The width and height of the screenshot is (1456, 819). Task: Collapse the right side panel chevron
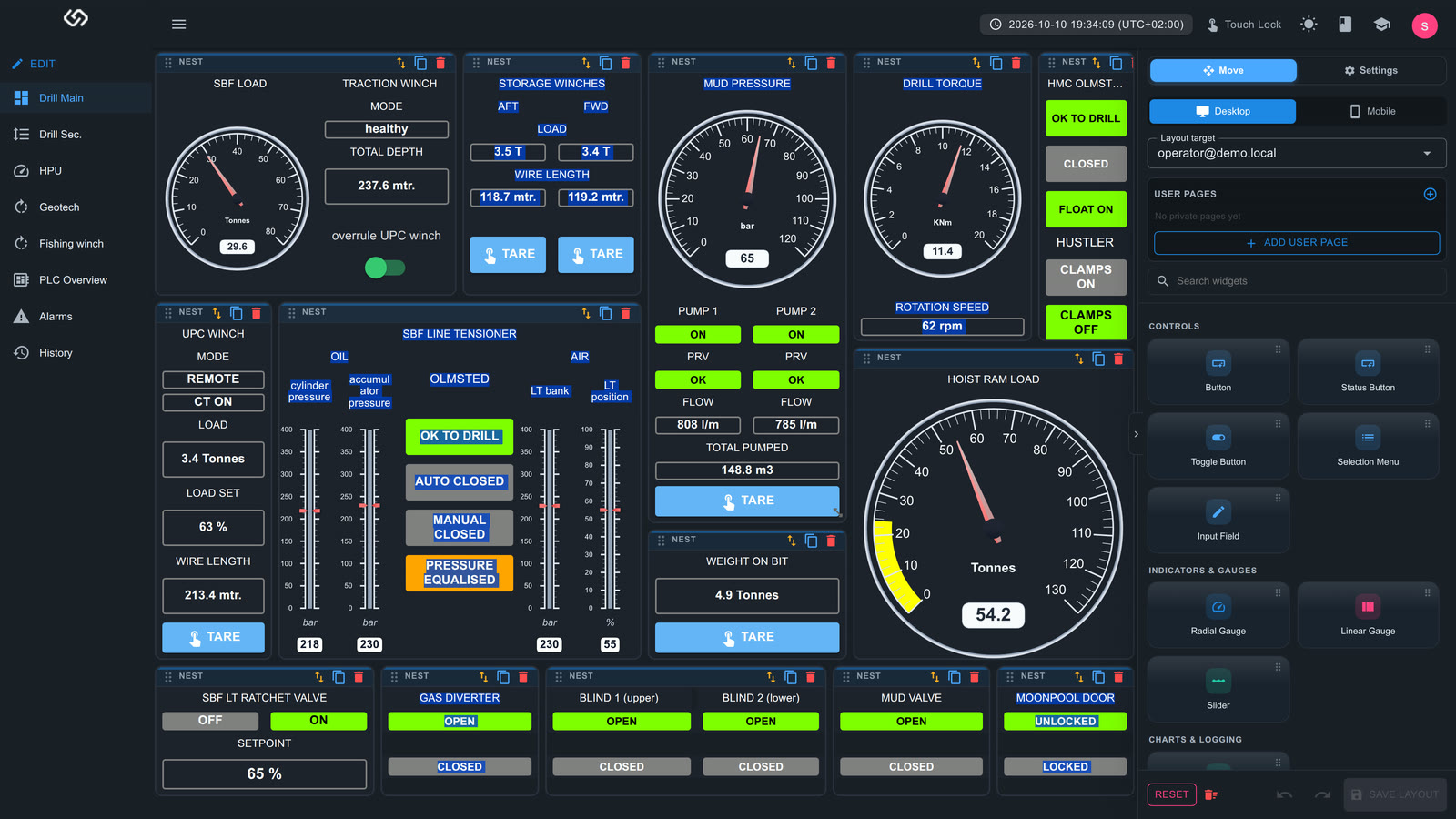click(1136, 435)
